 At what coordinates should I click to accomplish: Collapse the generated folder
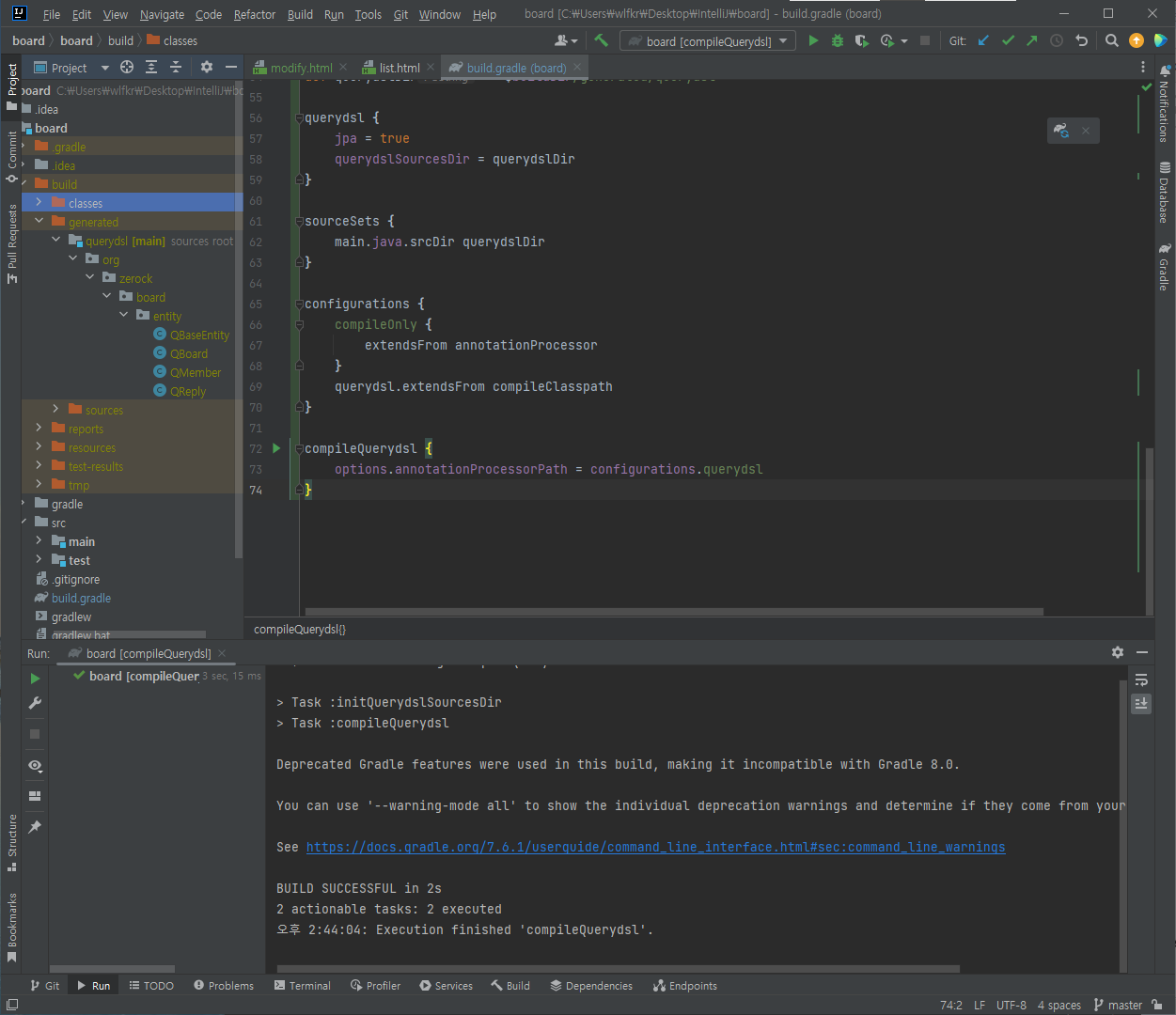click(x=39, y=222)
